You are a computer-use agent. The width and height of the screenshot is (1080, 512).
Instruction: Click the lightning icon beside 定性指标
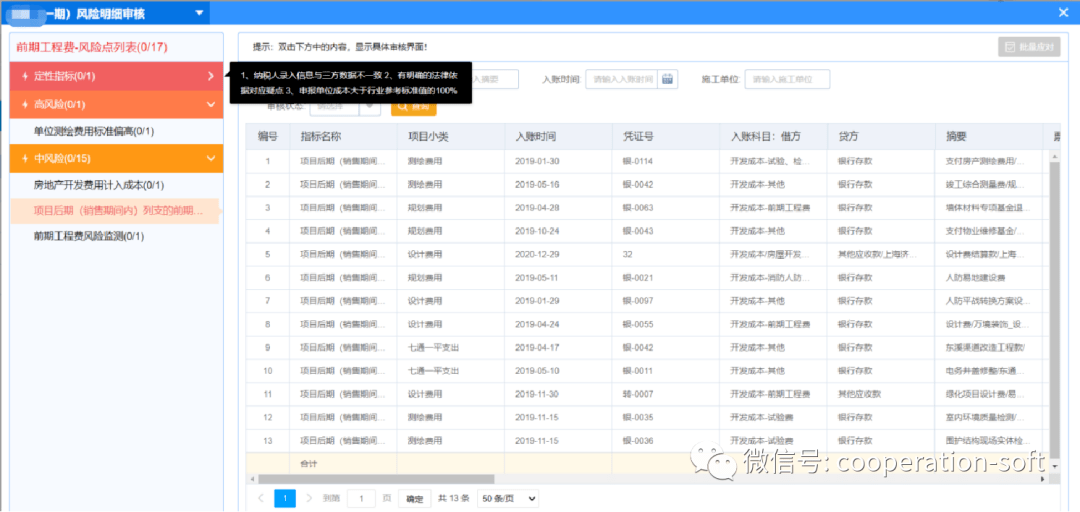pos(25,76)
